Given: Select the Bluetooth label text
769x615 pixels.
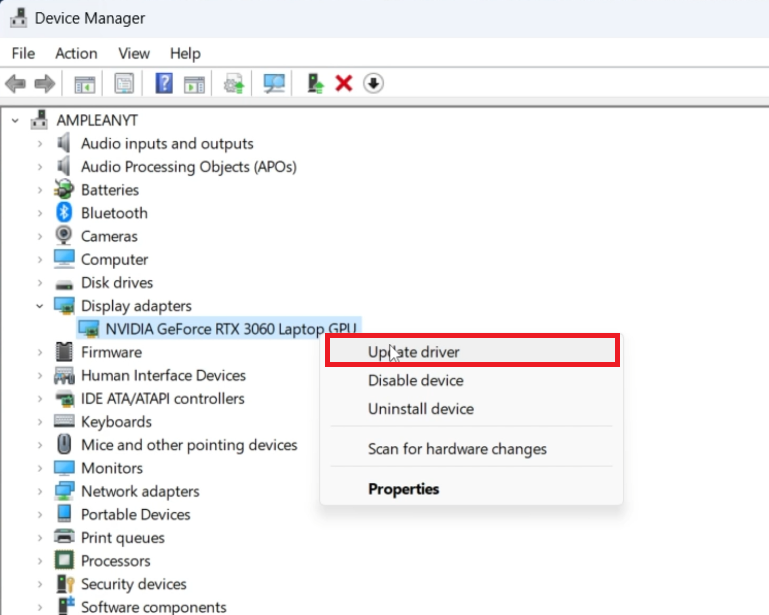Looking at the screenshot, I should pyautogui.click(x=114, y=213).
